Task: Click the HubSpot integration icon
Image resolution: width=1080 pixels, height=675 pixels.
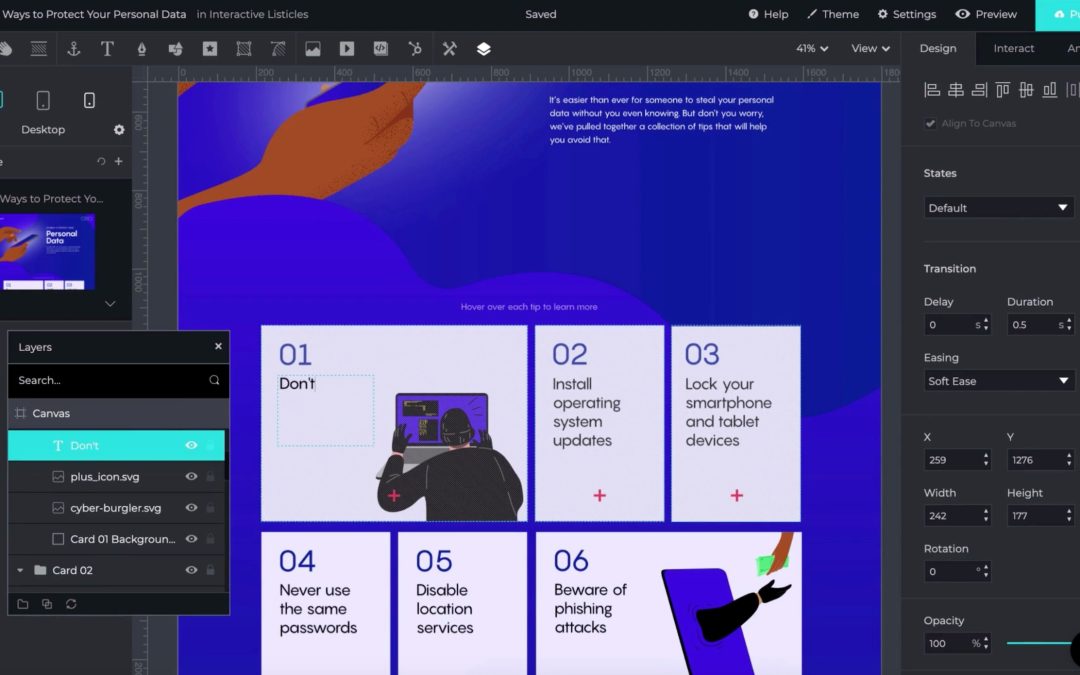Action: [x=415, y=49]
